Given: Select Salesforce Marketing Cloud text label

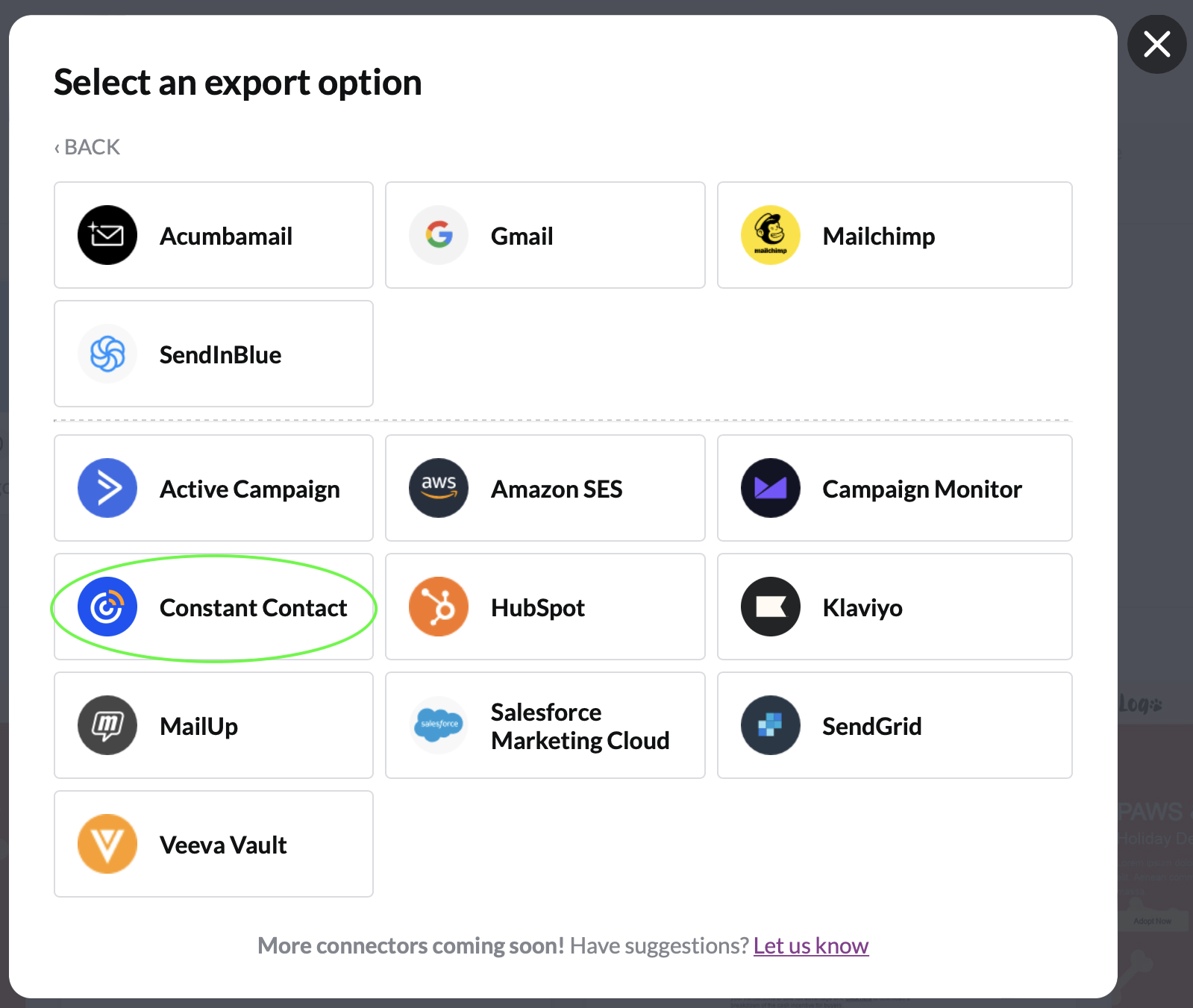Looking at the screenshot, I should point(580,726).
